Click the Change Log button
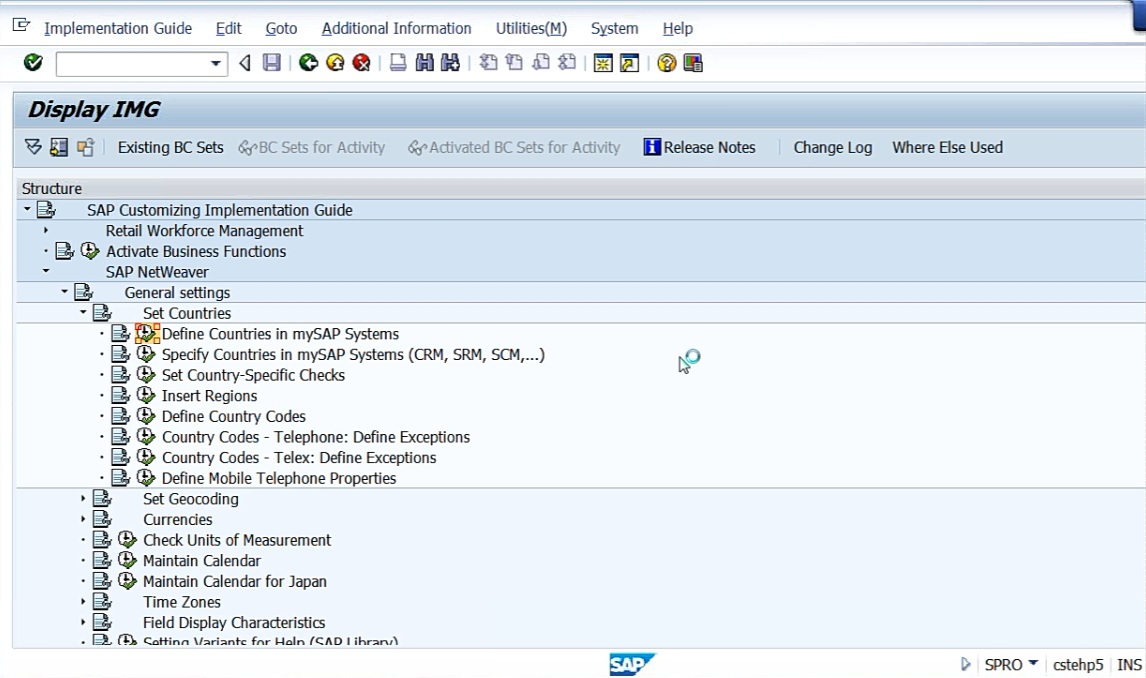 click(832, 148)
